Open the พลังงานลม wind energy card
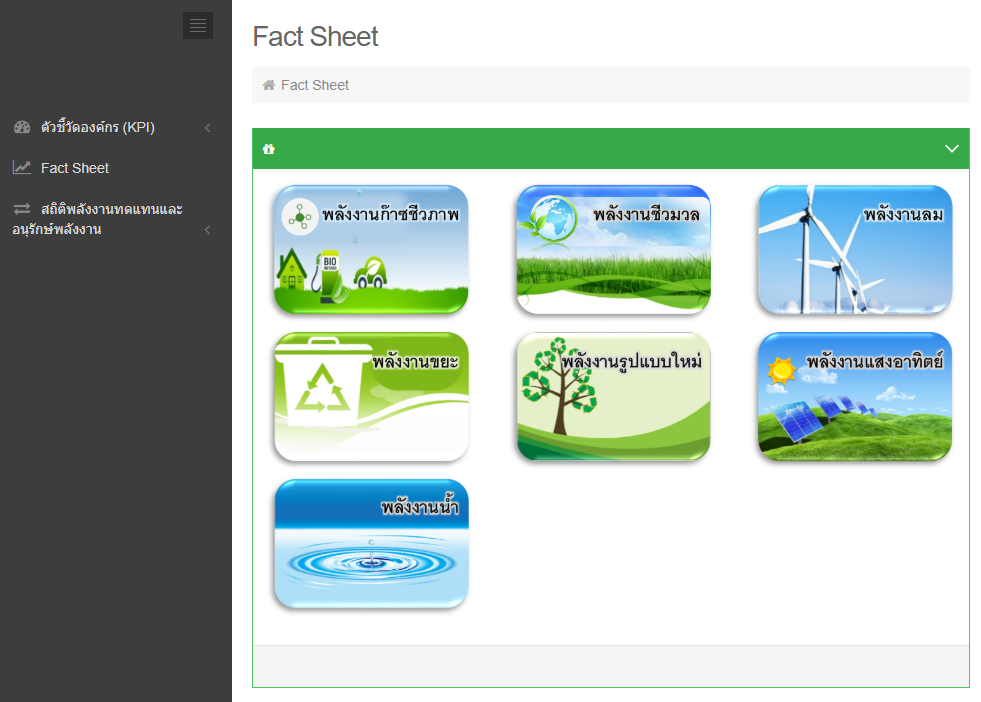This screenshot has width=981, height=702. [855, 249]
